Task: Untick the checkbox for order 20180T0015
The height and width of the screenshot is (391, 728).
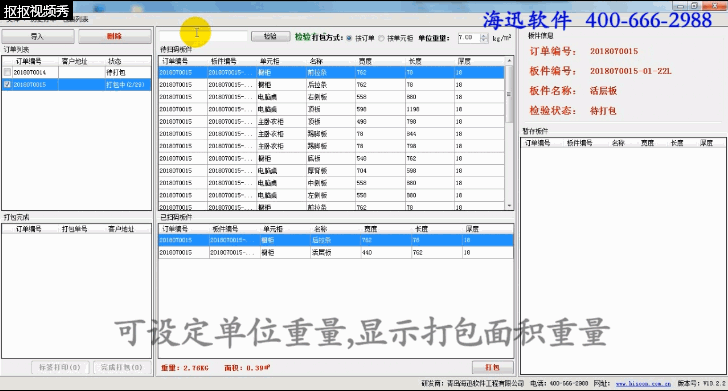Action: point(7,85)
